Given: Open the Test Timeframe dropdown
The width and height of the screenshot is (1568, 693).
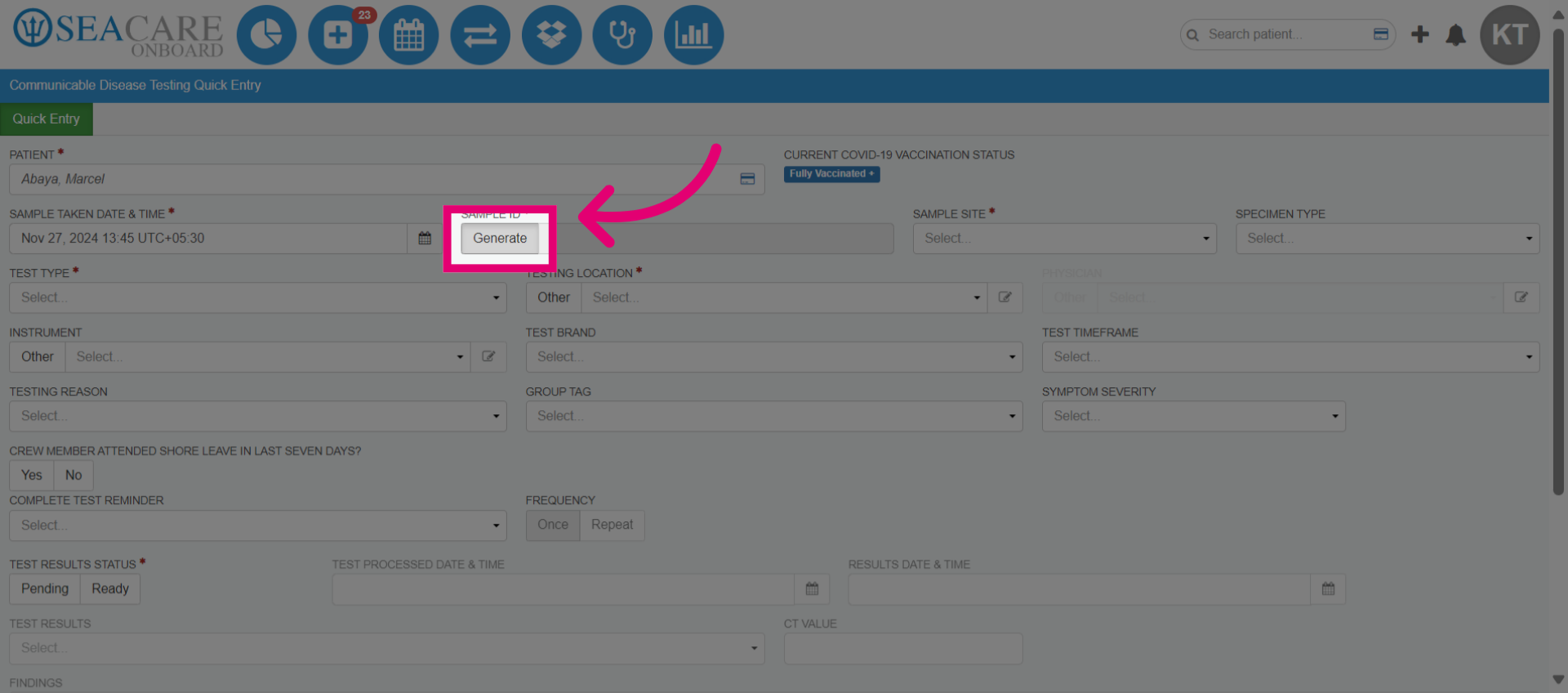Looking at the screenshot, I should (1291, 357).
